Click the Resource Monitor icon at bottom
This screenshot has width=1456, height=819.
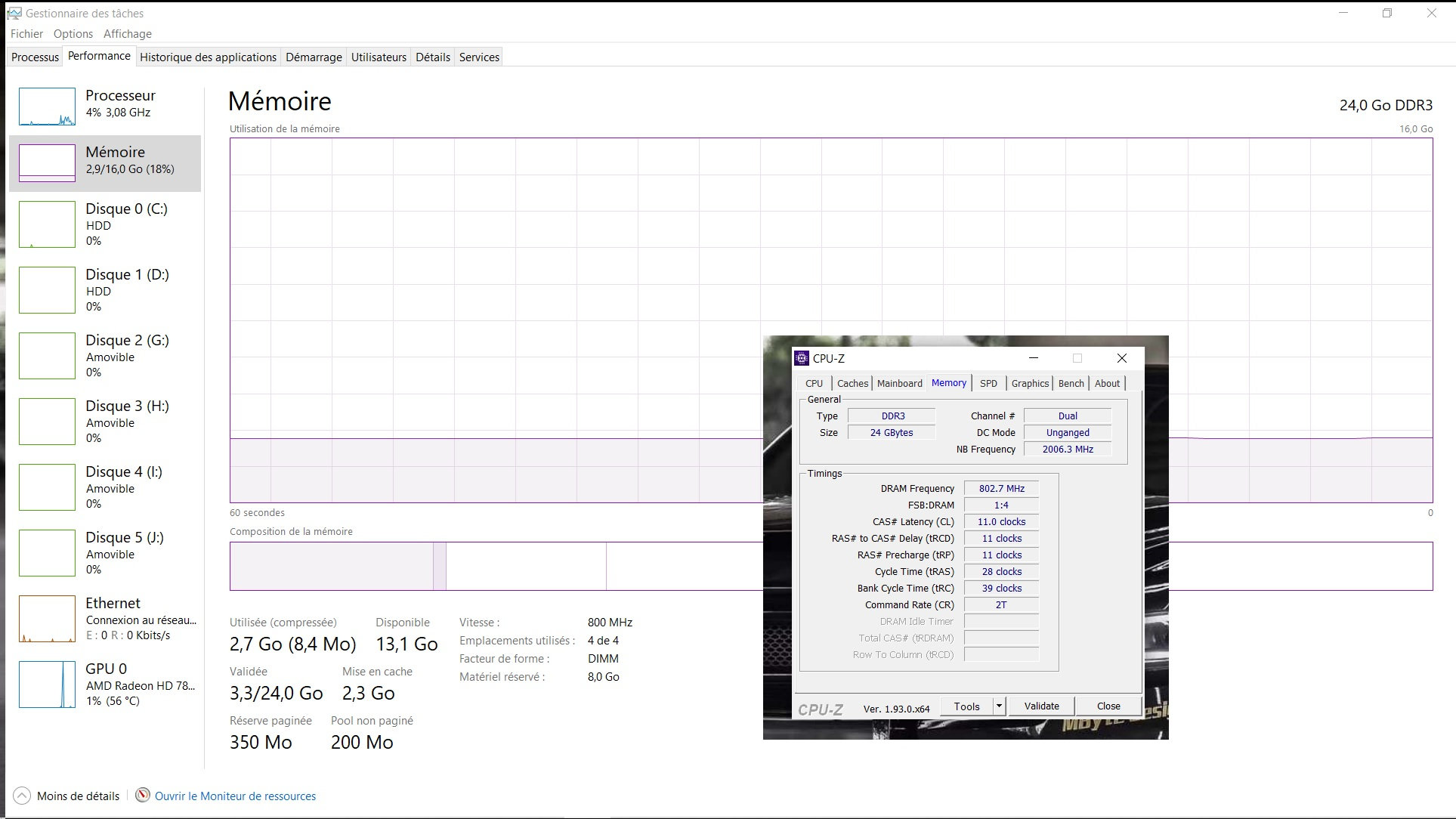point(142,796)
